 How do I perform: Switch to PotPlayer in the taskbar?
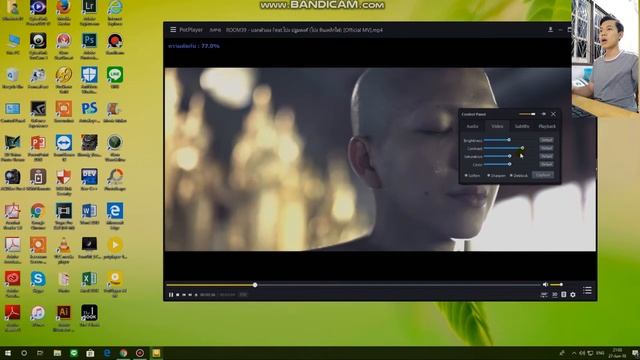[156, 353]
